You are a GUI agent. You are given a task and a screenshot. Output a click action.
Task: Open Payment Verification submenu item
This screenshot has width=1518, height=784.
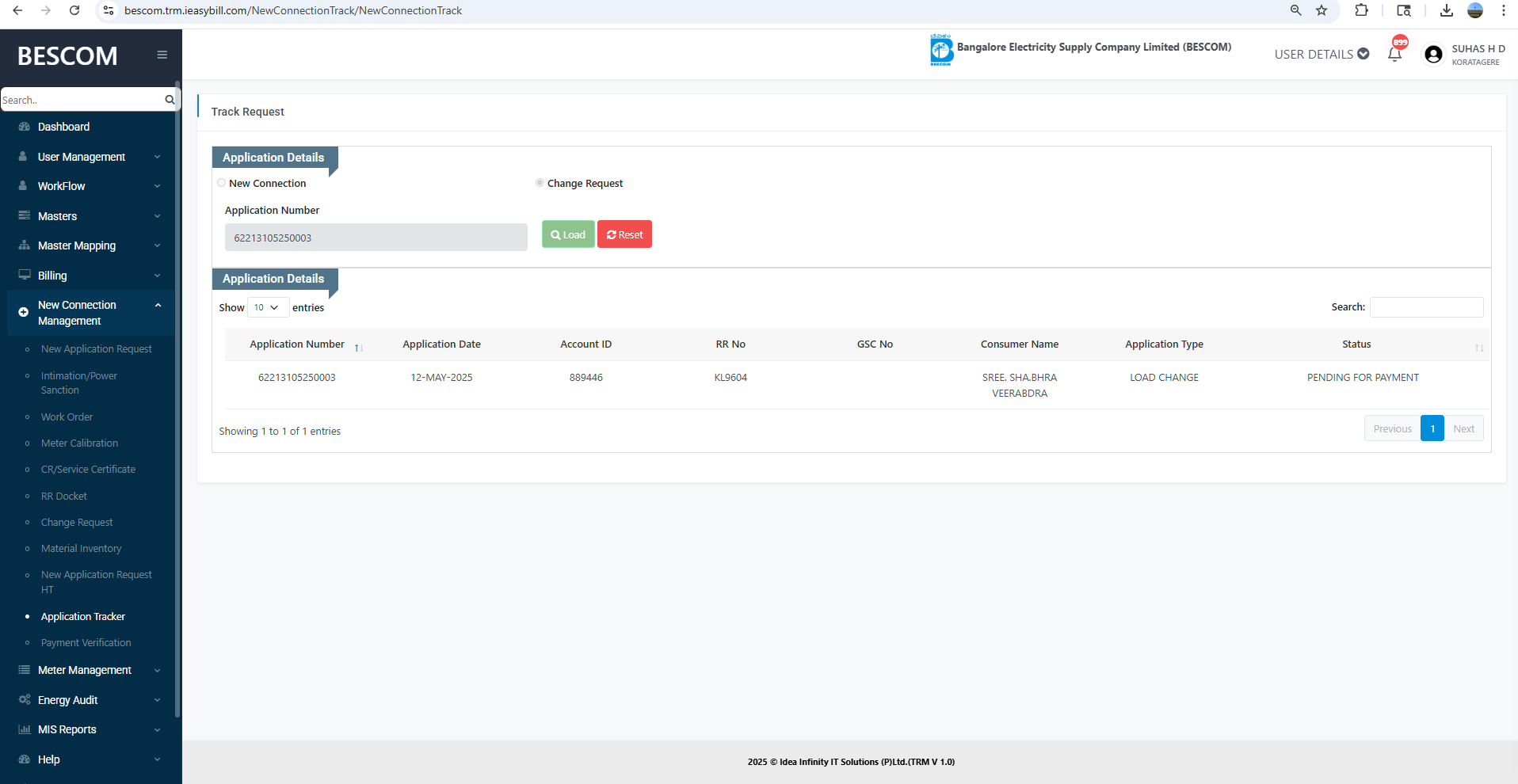click(x=86, y=643)
